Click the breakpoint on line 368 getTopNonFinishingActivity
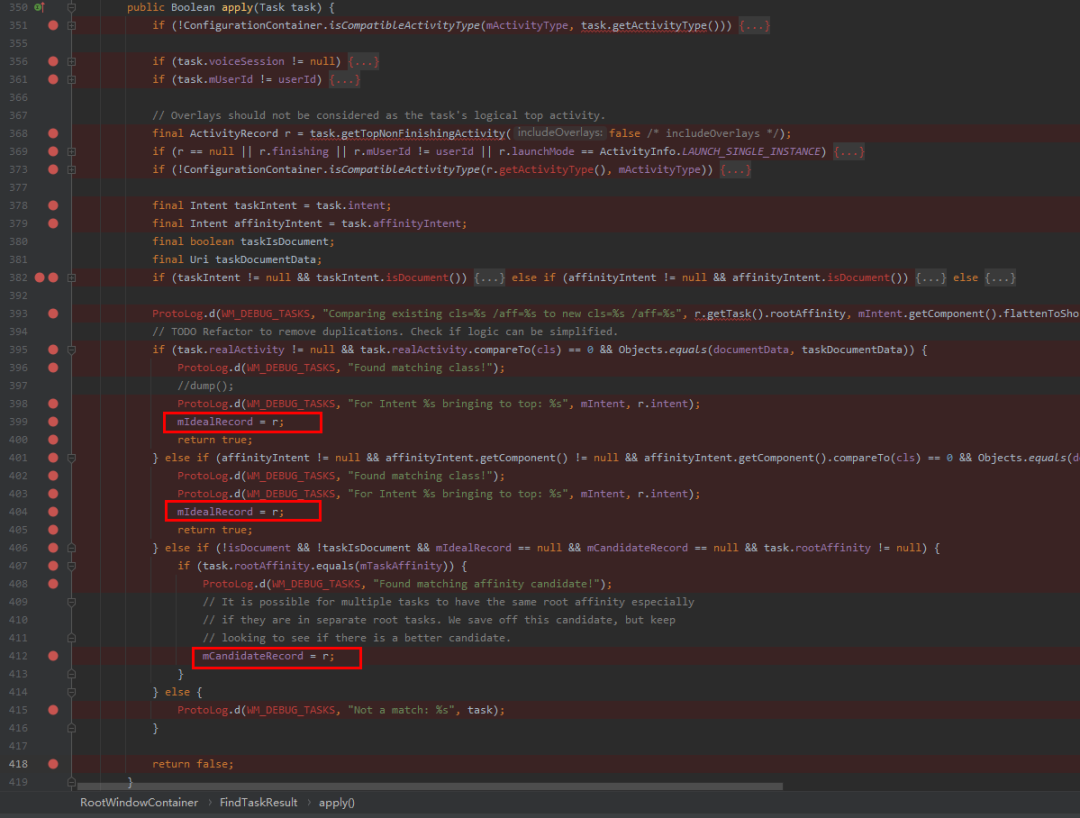The width and height of the screenshot is (1080, 818). 53,134
